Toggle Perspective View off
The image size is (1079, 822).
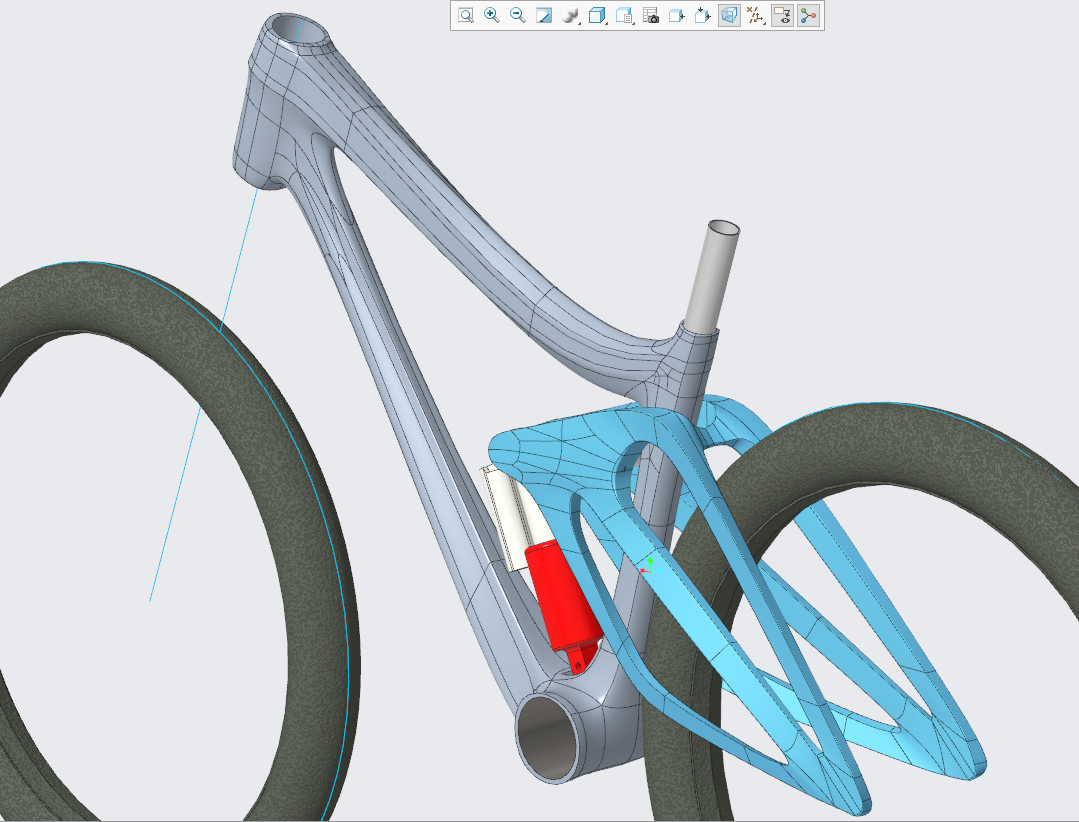coord(729,15)
